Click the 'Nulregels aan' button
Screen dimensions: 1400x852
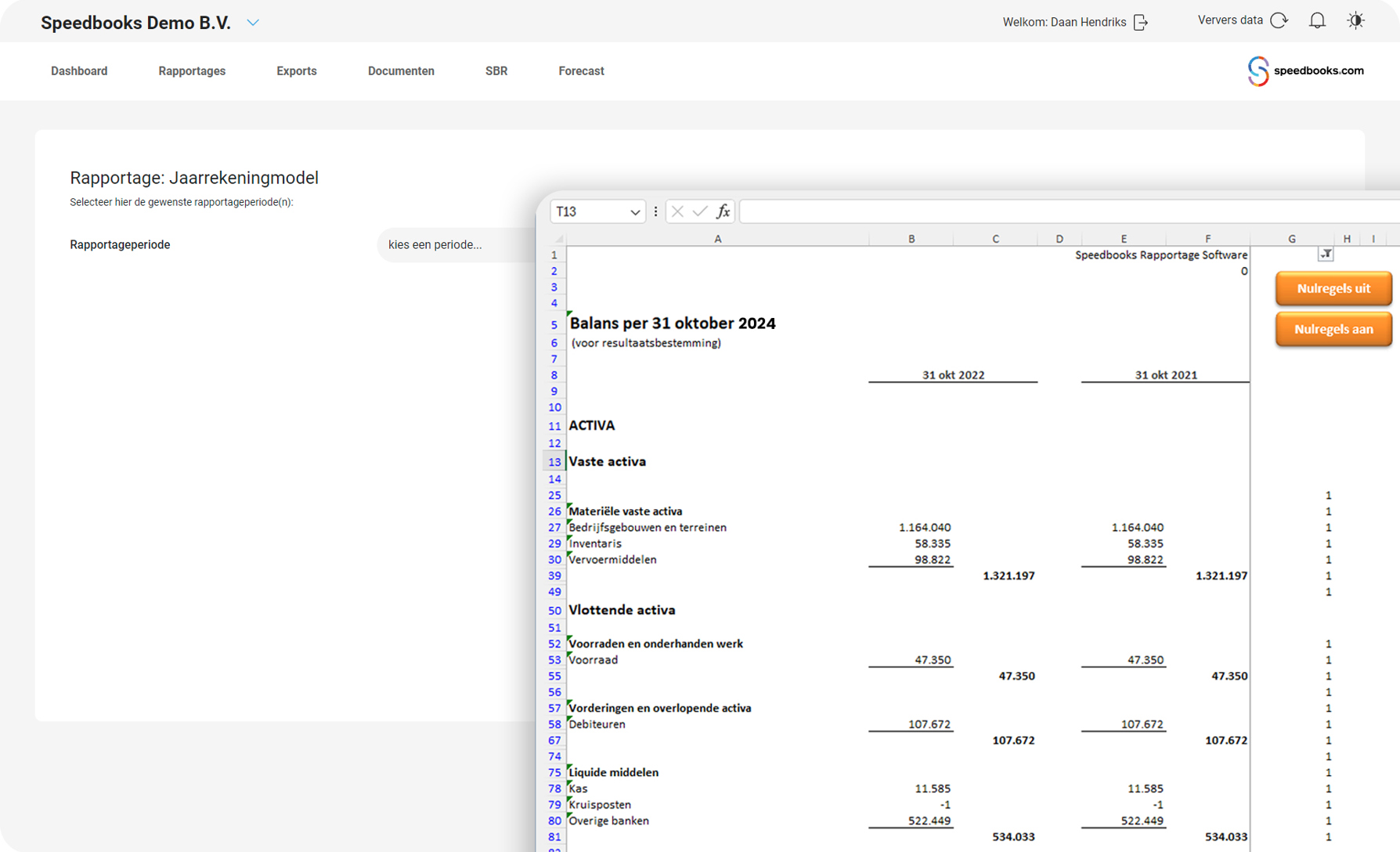coord(1333,329)
